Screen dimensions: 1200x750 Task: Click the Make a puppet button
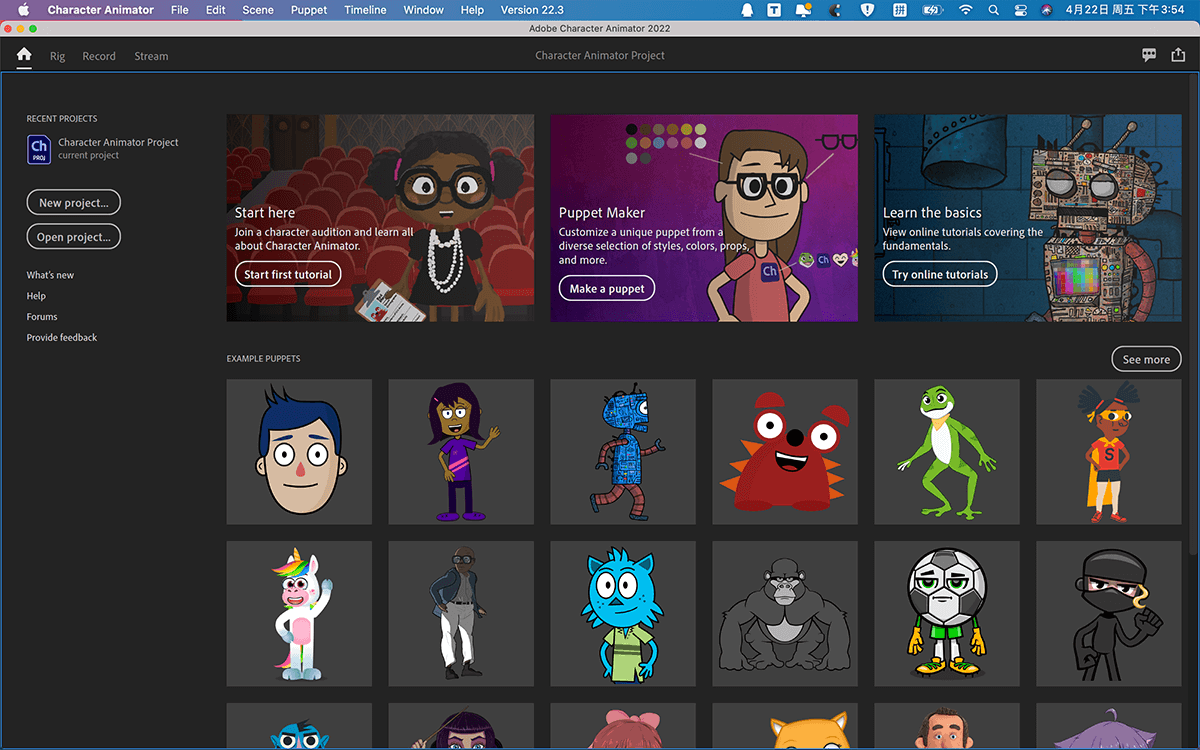pyautogui.click(x=607, y=288)
